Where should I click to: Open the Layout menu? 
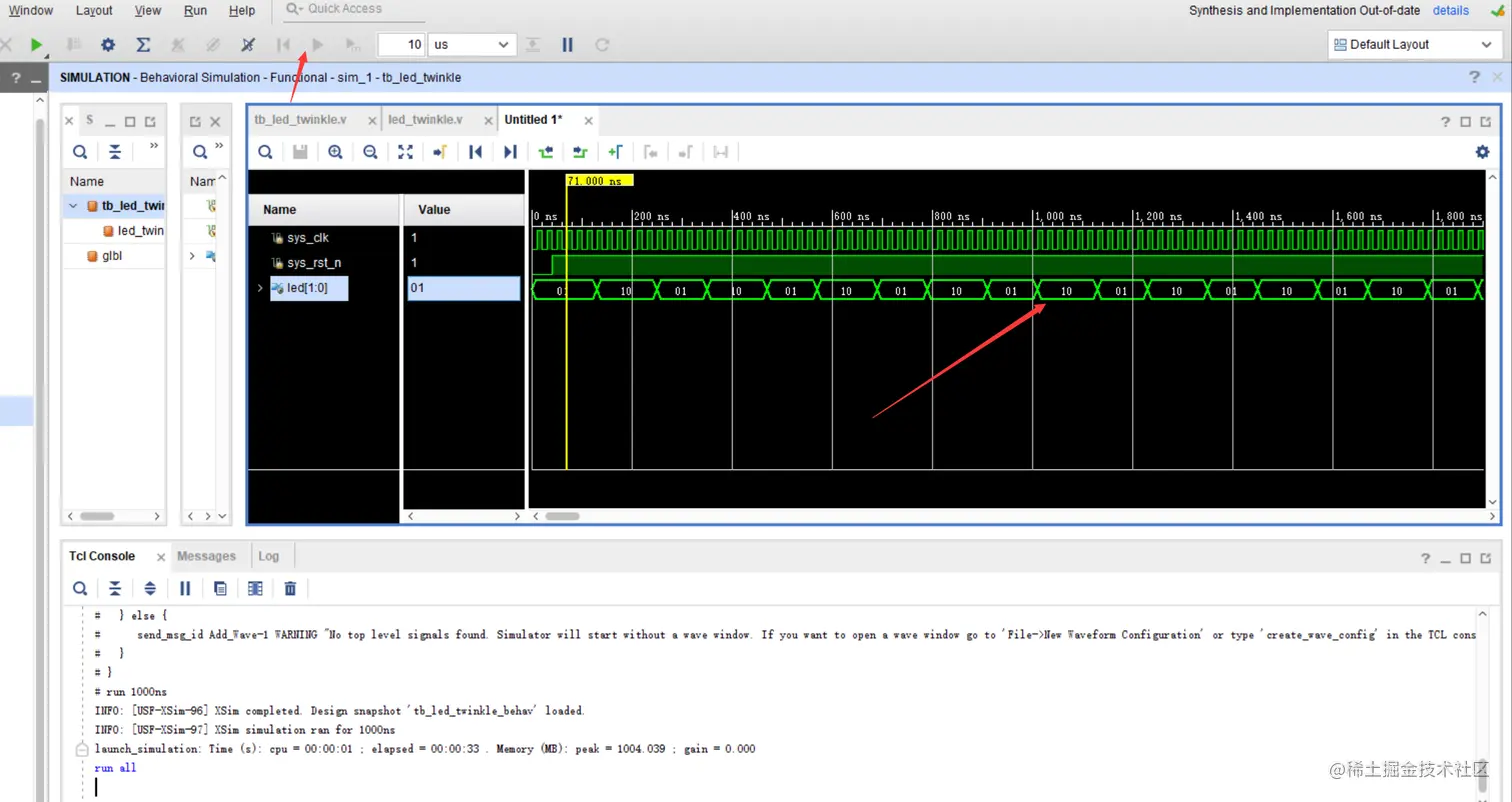[94, 10]
